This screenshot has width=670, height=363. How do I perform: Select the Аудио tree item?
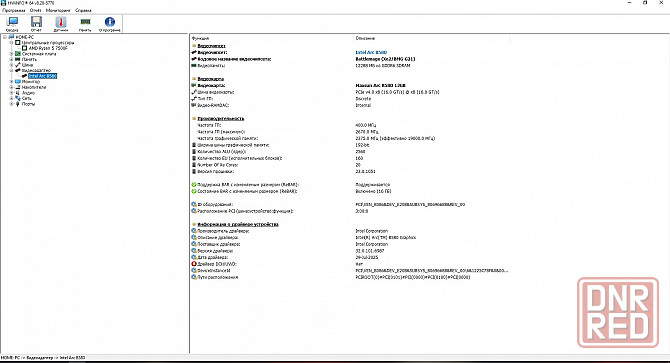[28, 93]
